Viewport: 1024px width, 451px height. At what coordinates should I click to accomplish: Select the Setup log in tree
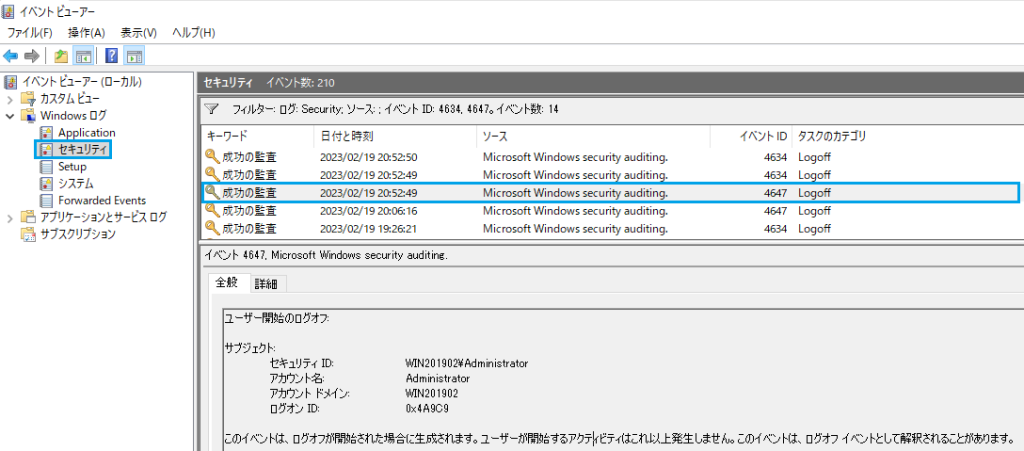click(72, 166)
